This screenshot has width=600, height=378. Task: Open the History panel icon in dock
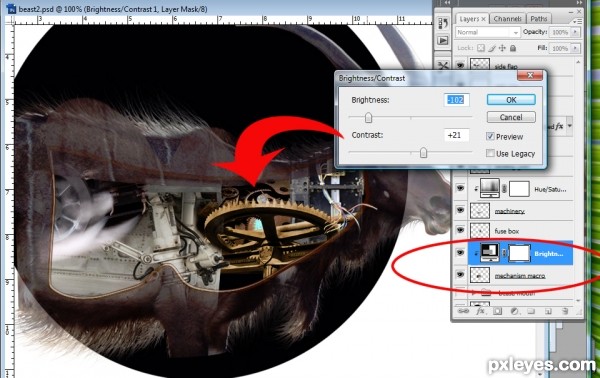(x=443, y=24)
